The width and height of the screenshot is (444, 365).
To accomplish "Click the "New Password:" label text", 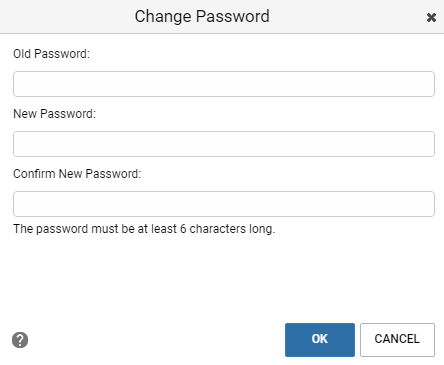I will pos(54,114).
